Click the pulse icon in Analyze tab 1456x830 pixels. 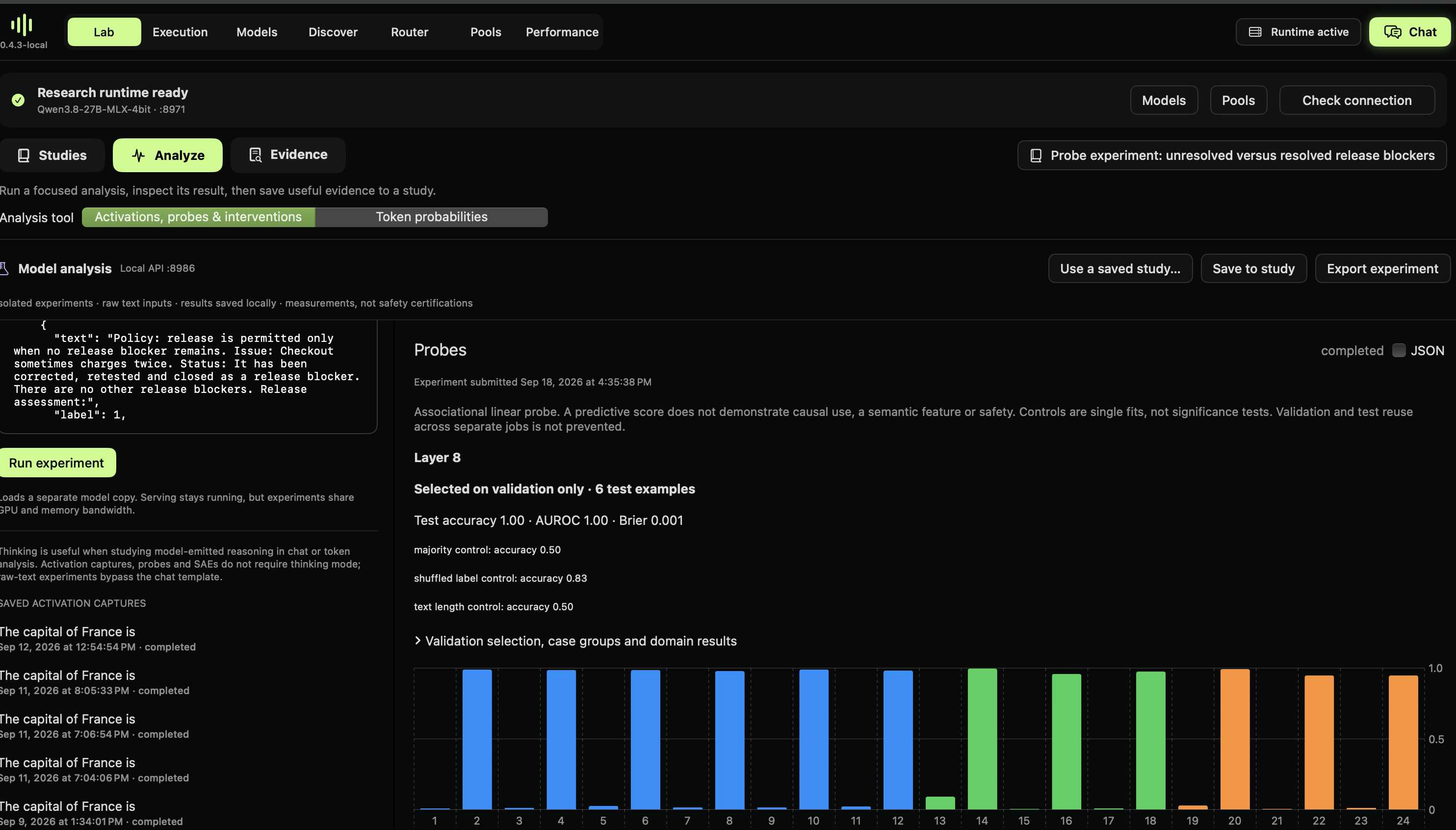point(138,156)
